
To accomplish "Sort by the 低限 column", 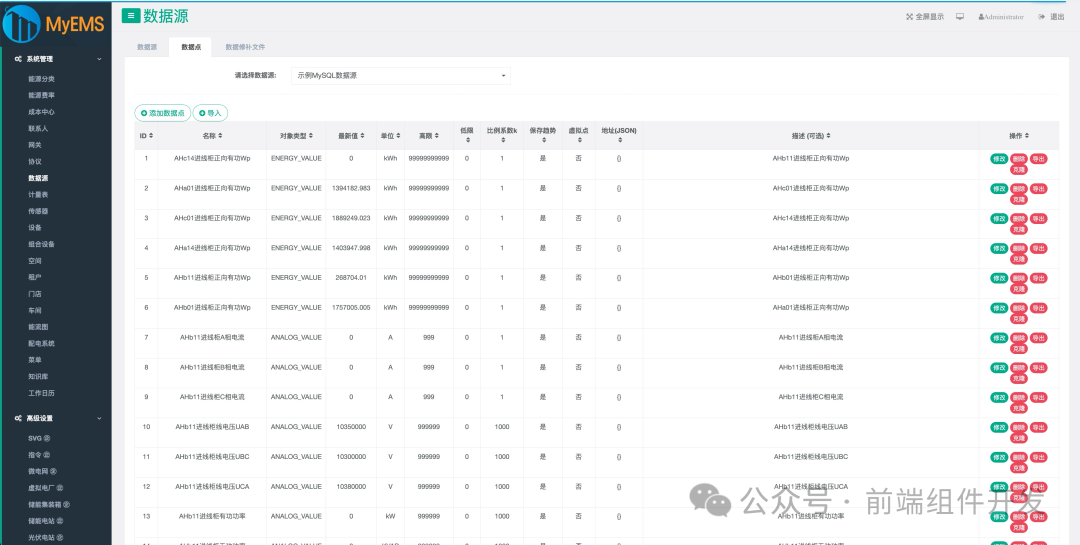I will pos(467,134).
